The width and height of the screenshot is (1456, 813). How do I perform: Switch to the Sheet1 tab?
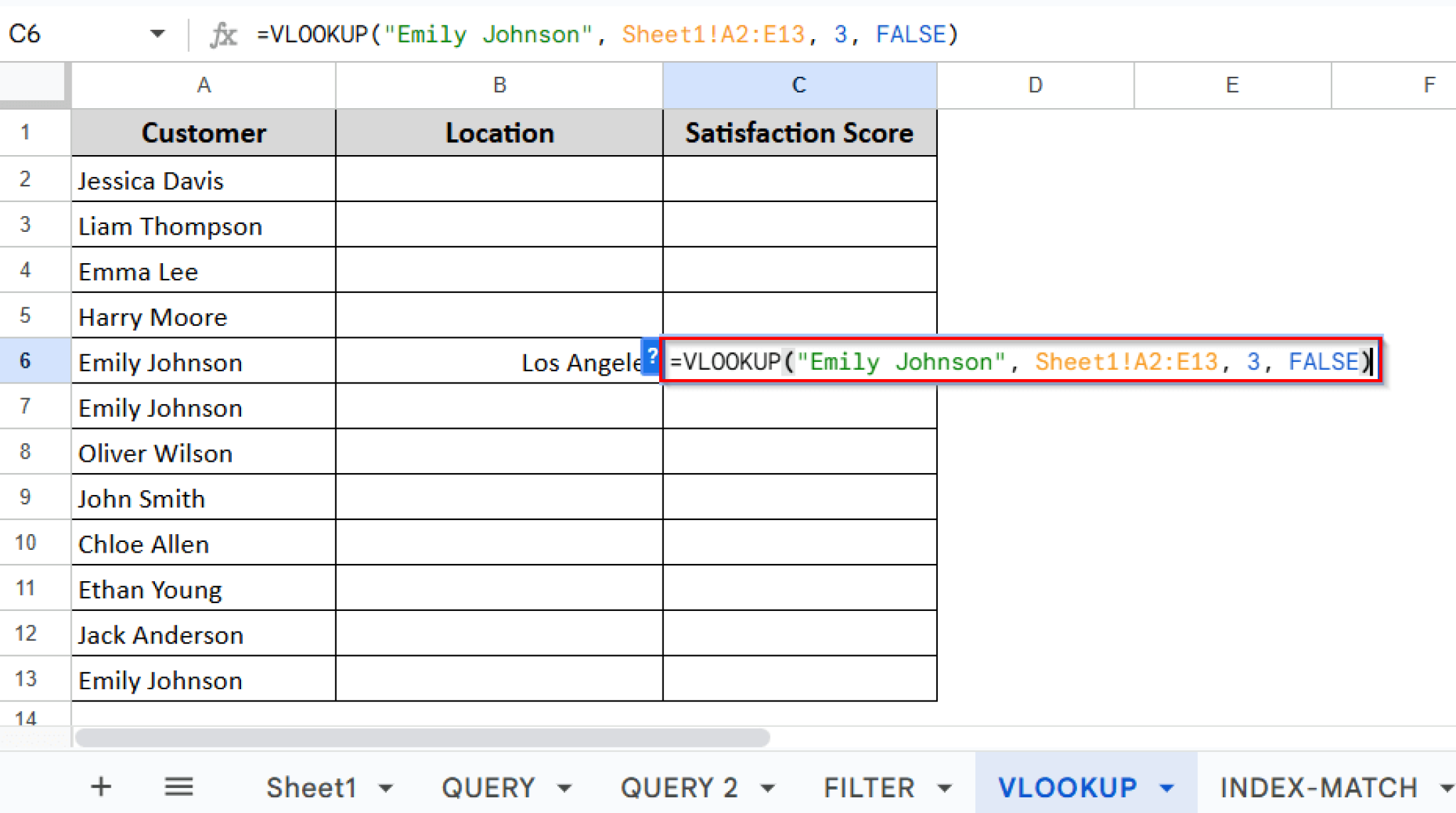click(x=311, y=788)
